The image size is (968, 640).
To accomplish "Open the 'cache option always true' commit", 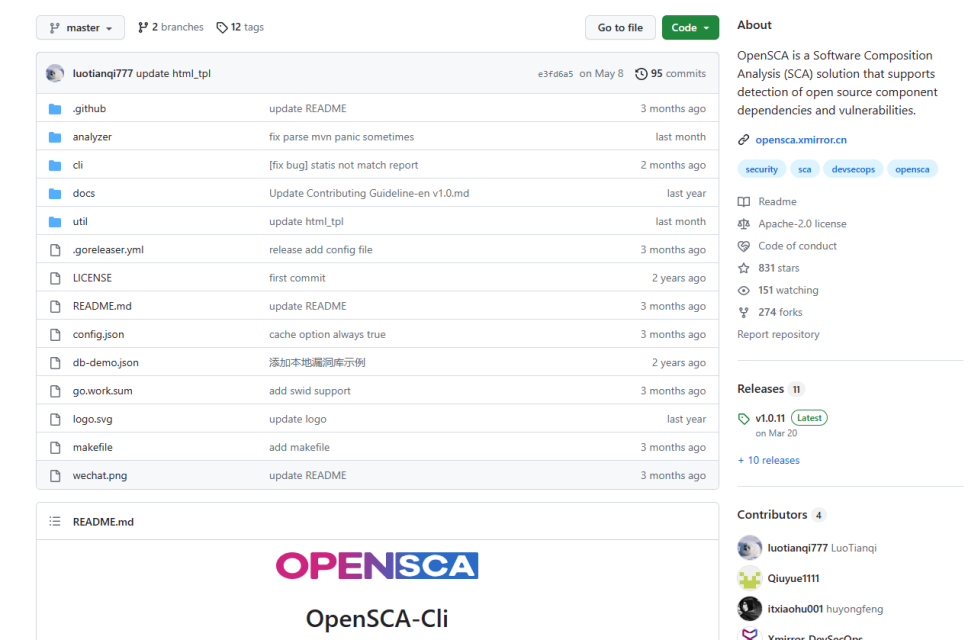I will tap(327, 335).
